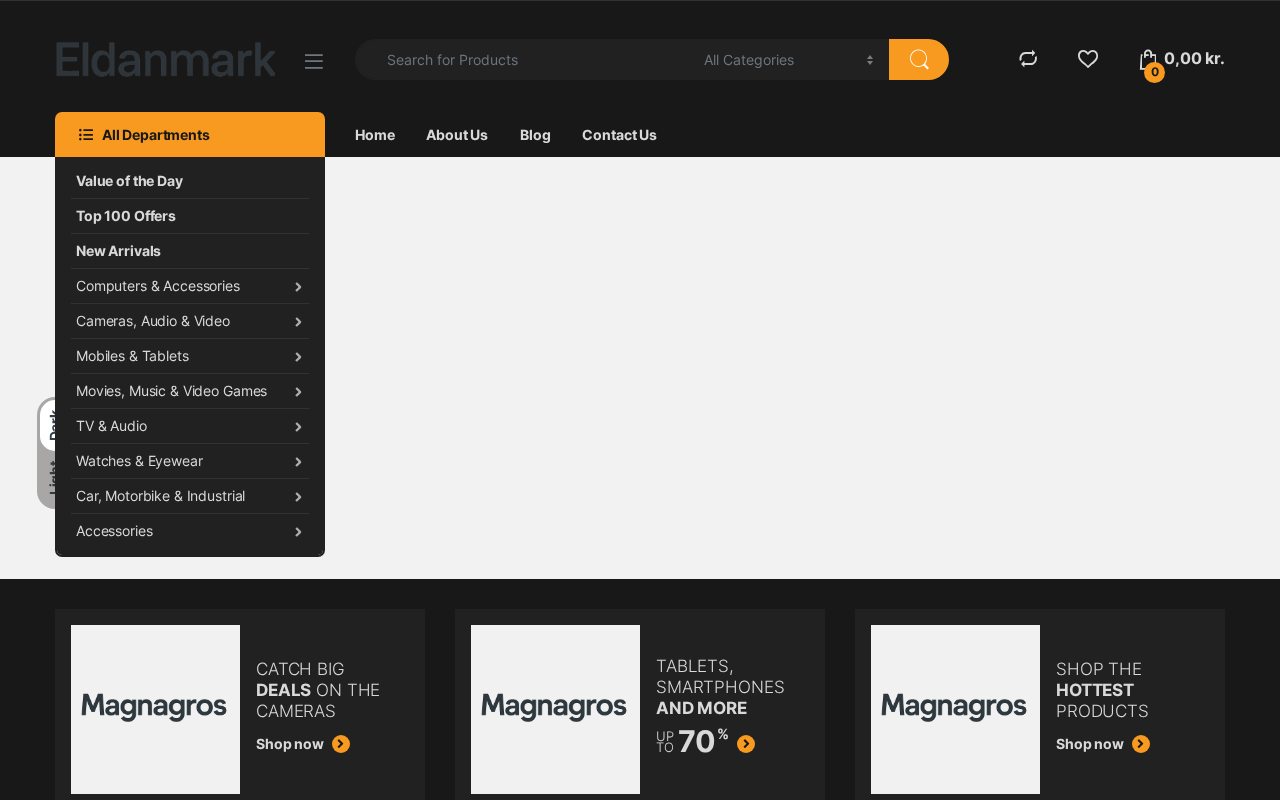Click the arrow icon beside 70% offer

click(x=746, y=744)
